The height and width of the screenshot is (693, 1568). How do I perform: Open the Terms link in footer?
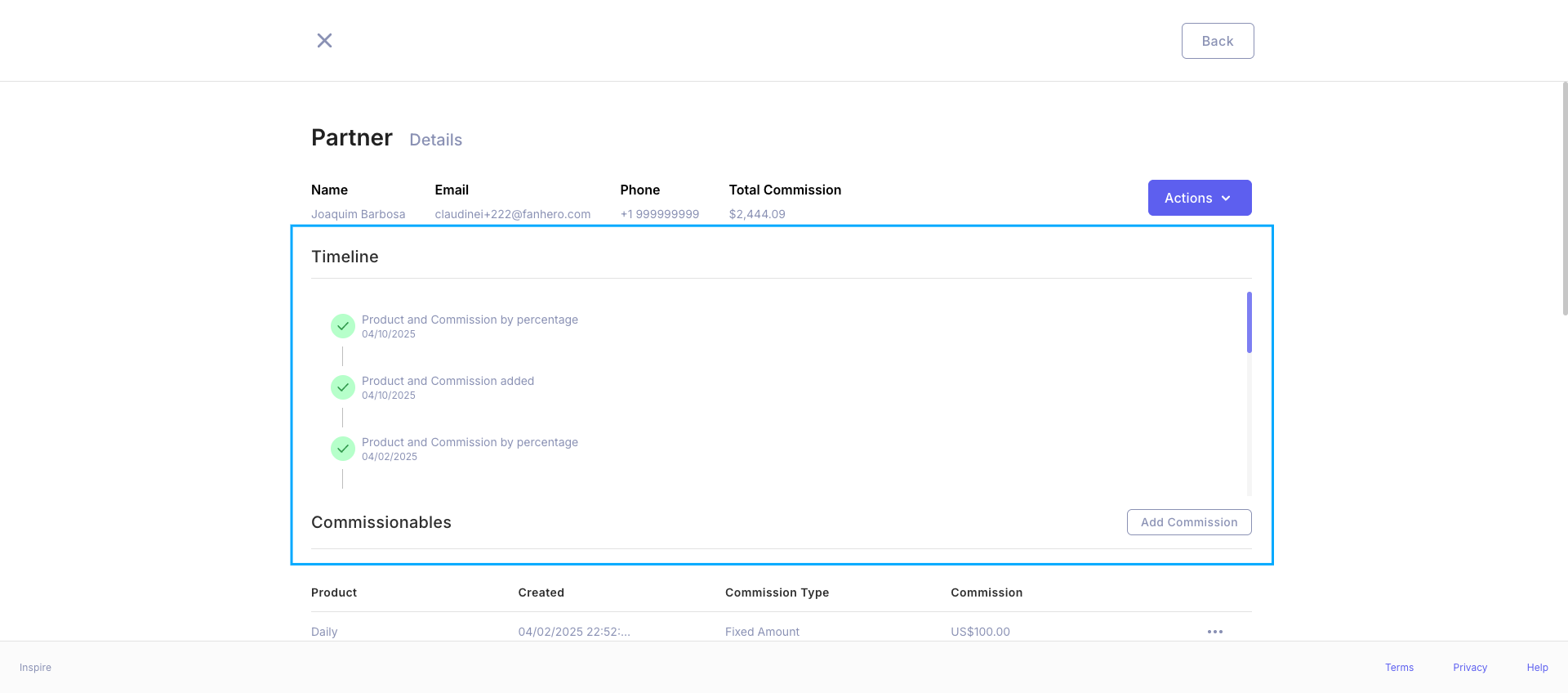click(1399, 668)
